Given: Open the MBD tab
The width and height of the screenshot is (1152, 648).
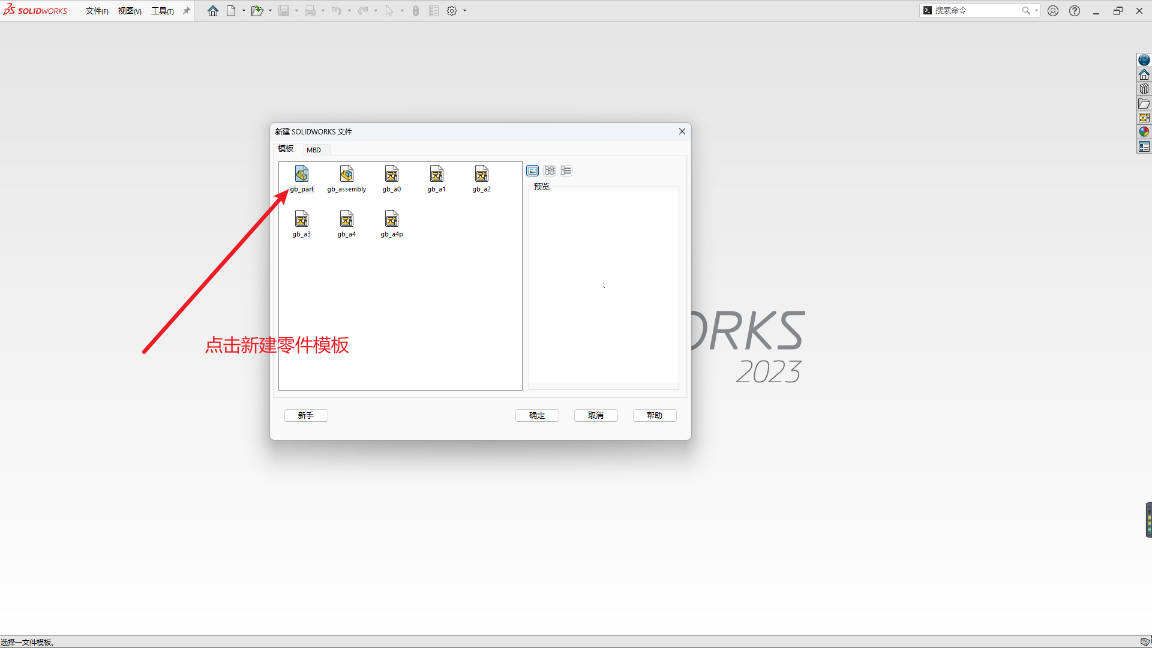Looking at the screenshot, I should (x=314, y=149).
